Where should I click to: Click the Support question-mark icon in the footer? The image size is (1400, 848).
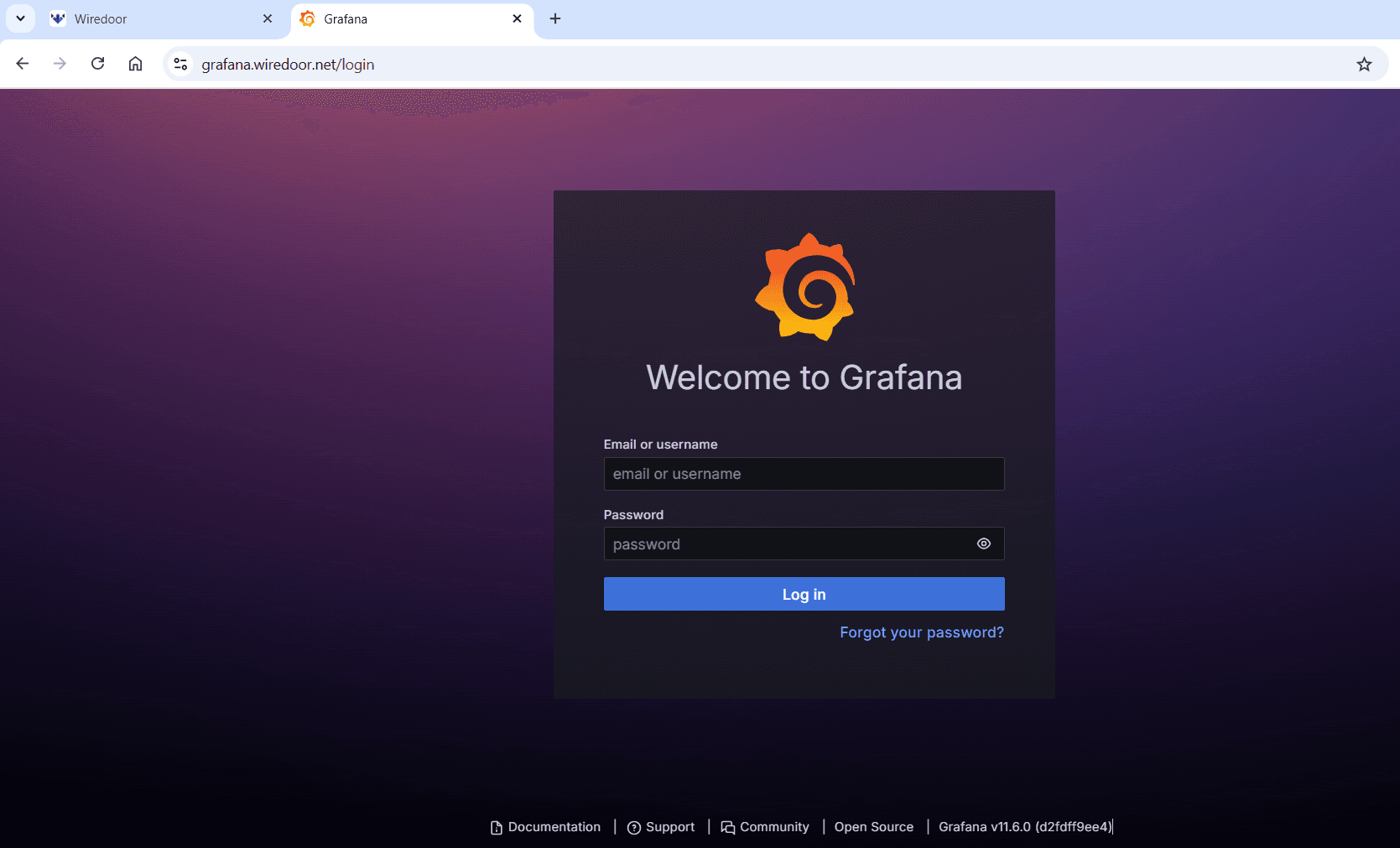[x=635, y=827]
